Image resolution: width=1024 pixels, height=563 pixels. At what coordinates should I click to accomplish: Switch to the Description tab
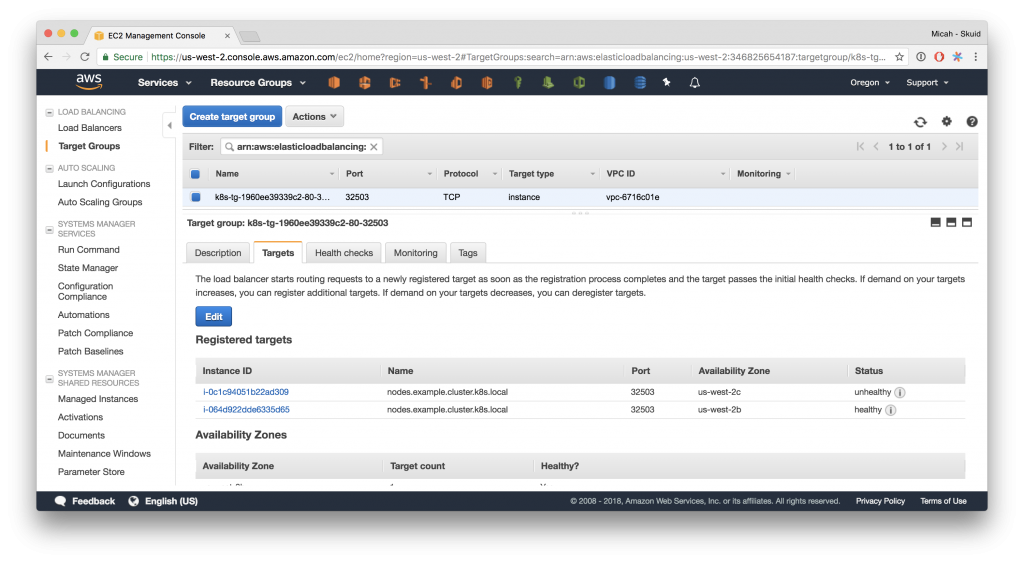[x=217, y=253]
